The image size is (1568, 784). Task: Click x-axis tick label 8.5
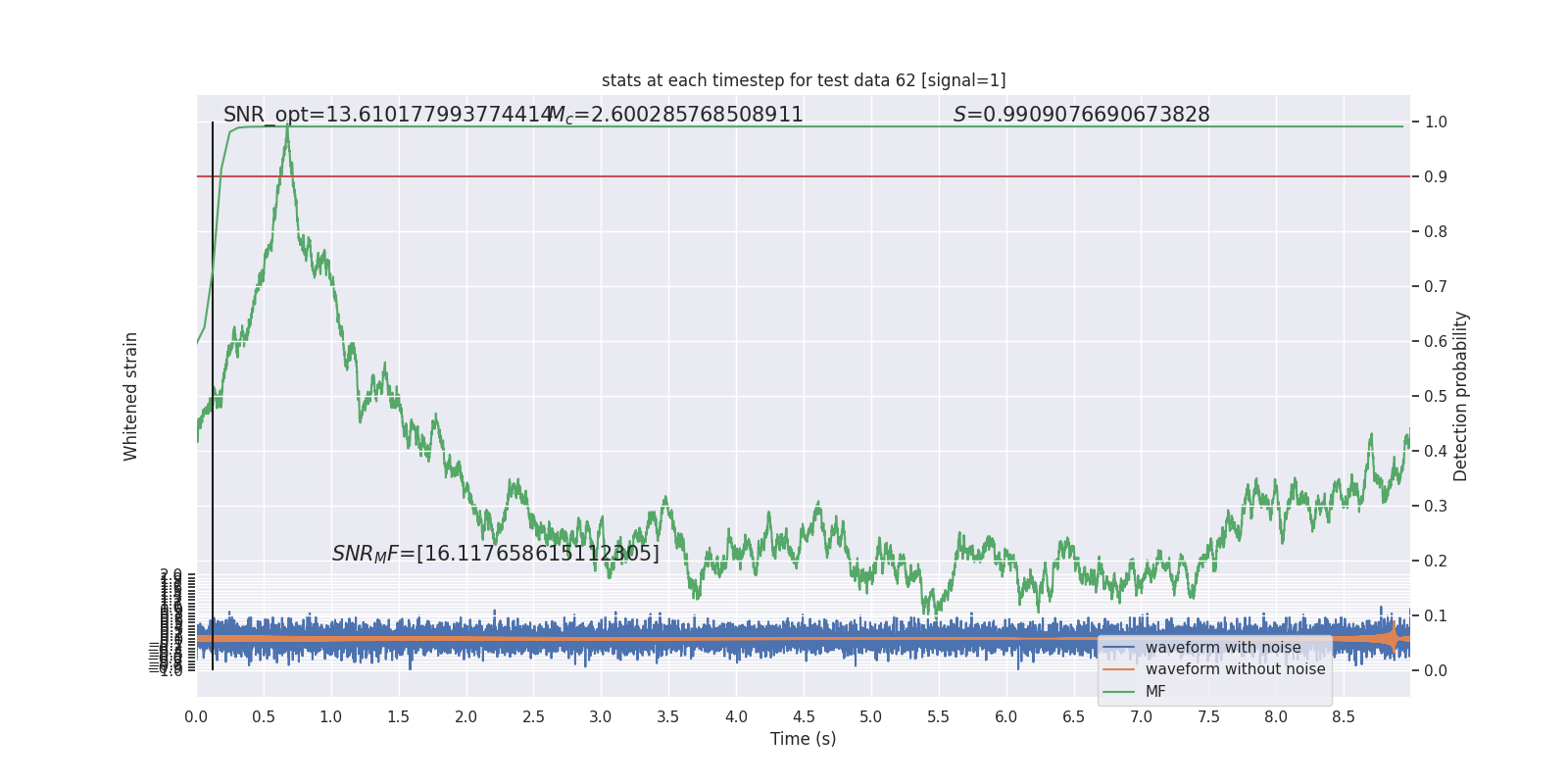tap(1344, 717)
